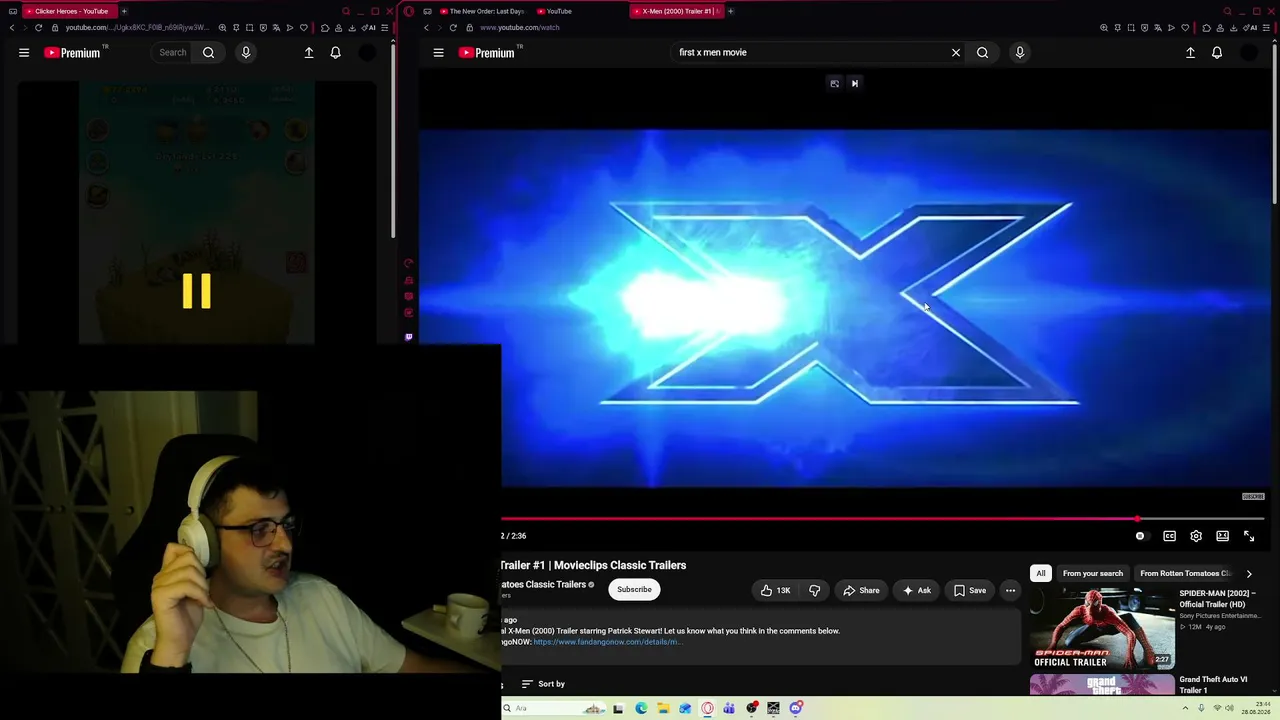
Task: Dislike the X-Men trailer video
Action: pyautogui.click(x=815, y=591)
